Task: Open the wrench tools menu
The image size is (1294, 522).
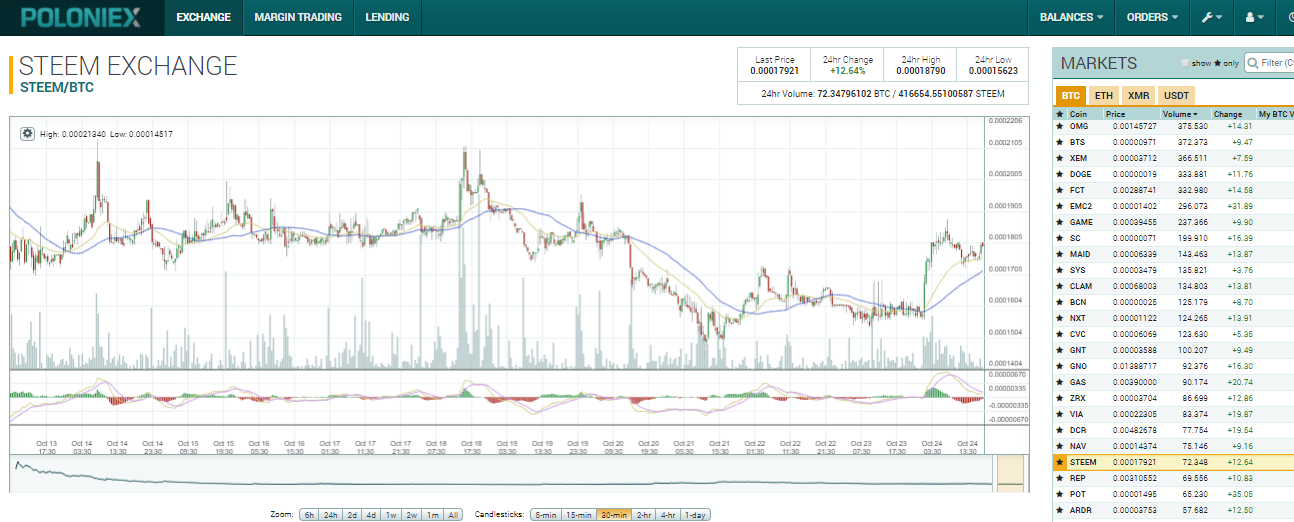Action: pyautogui.click(x=1211, y=17)
